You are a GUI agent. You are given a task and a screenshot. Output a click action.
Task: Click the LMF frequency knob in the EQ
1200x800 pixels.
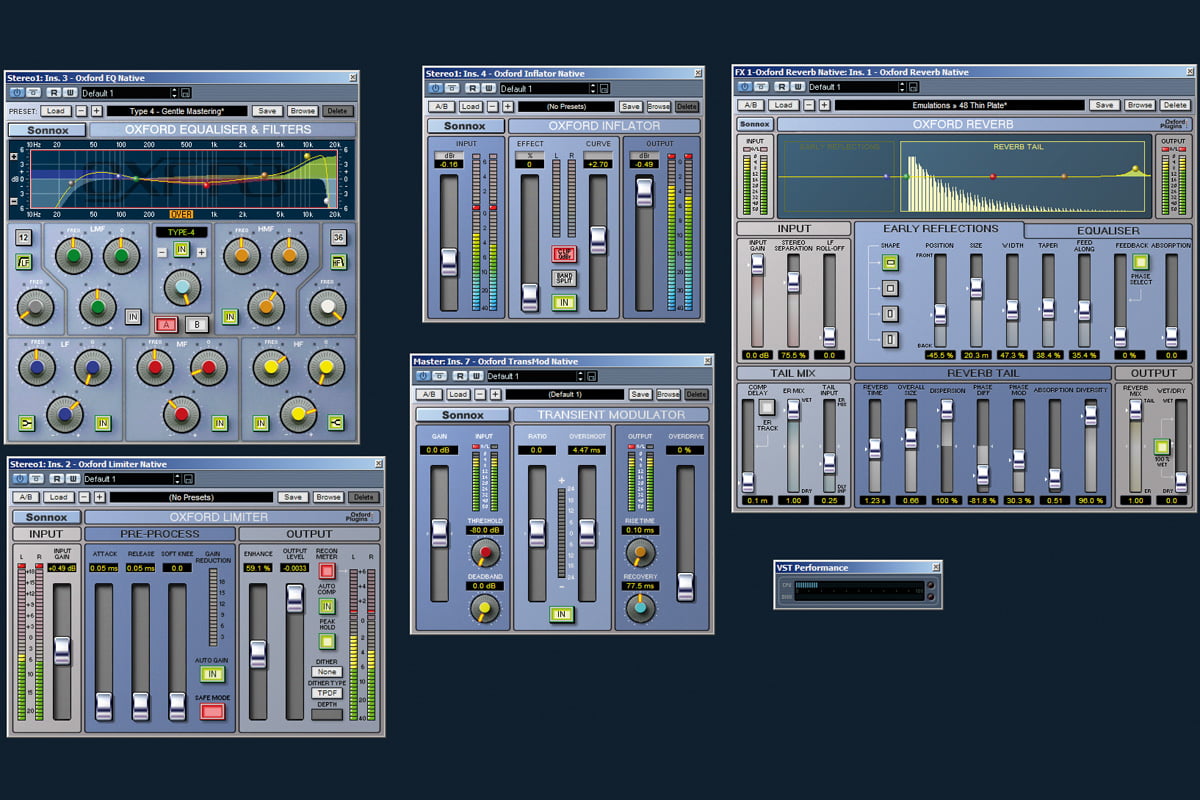click(x=74, y=258)
